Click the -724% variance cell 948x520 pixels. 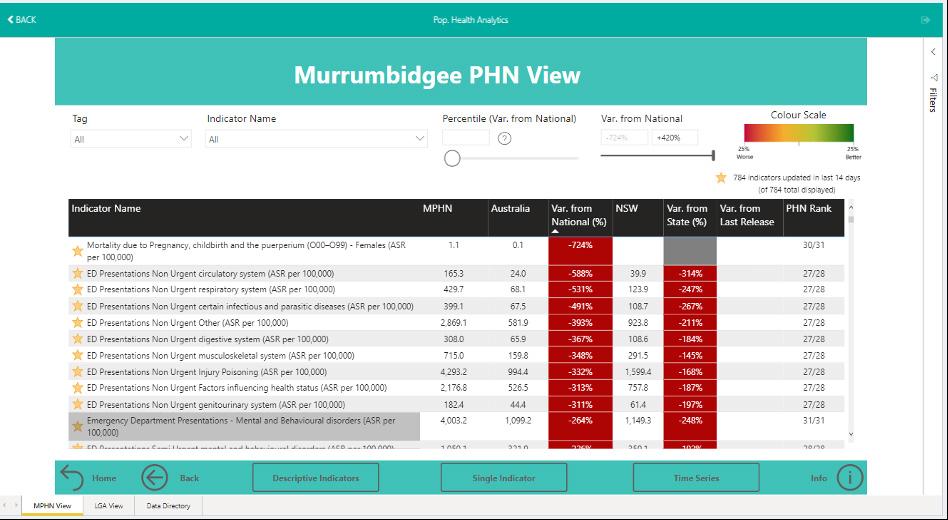[x=580, y=251]
